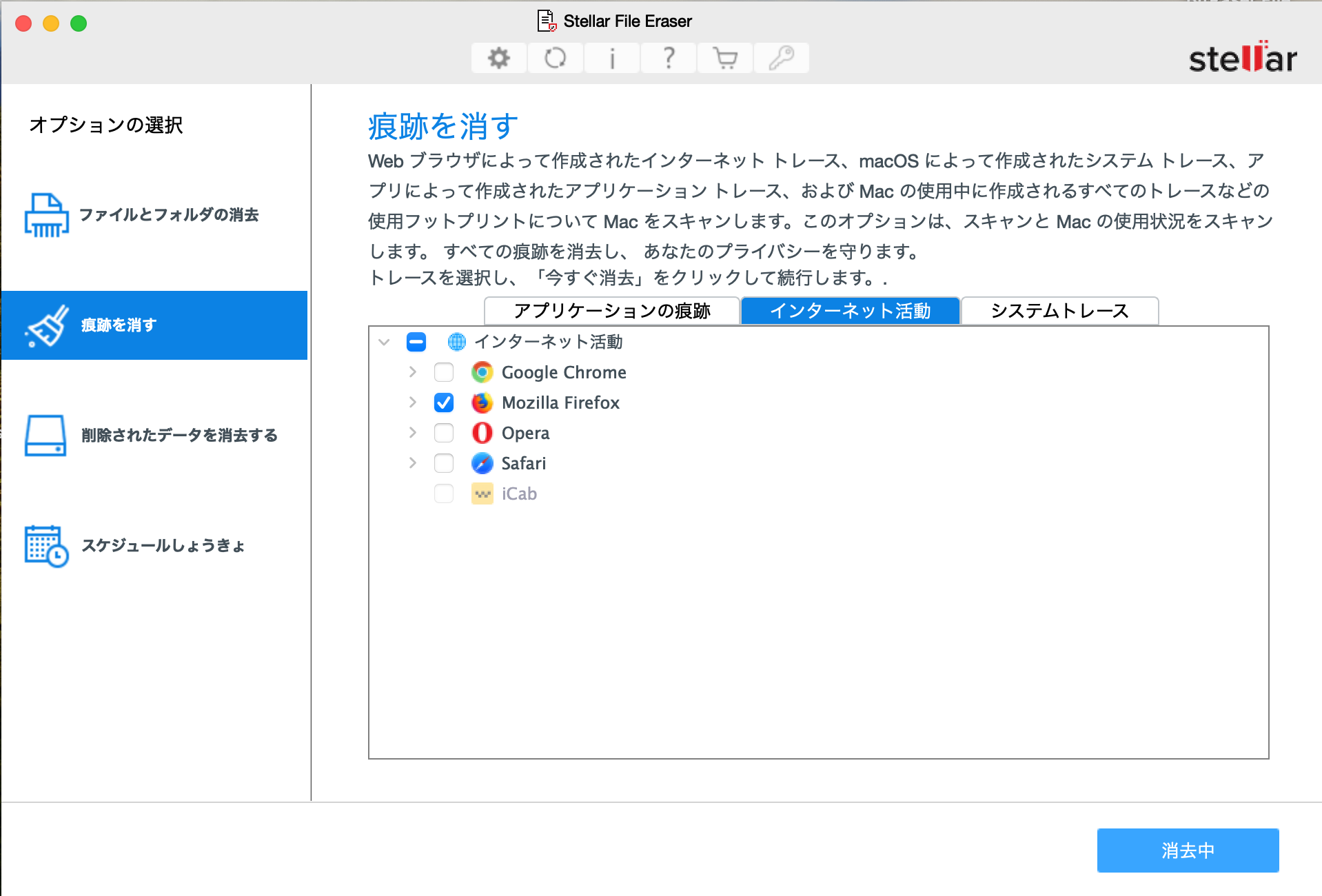
Task: Expand the Mozilla Firefox row
Action: (412, 403)
